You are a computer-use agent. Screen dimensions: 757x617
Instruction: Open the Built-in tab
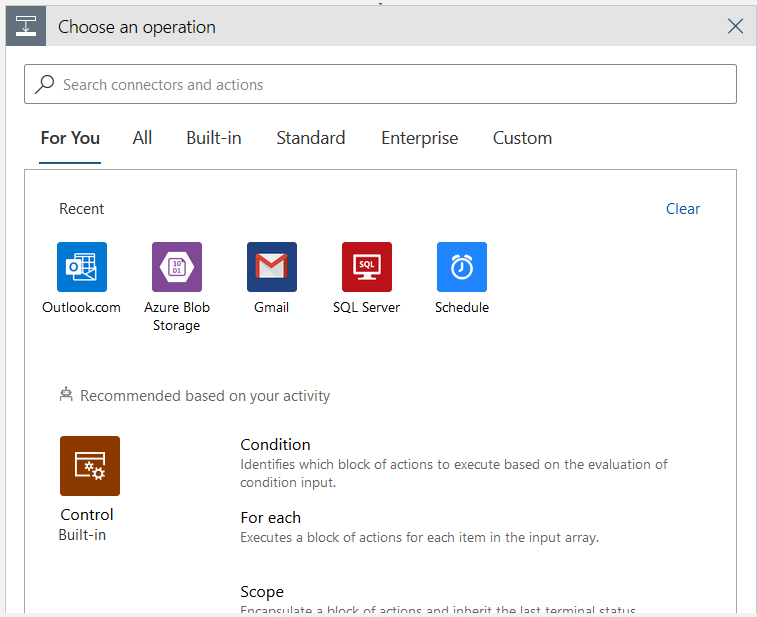point(214,138)
